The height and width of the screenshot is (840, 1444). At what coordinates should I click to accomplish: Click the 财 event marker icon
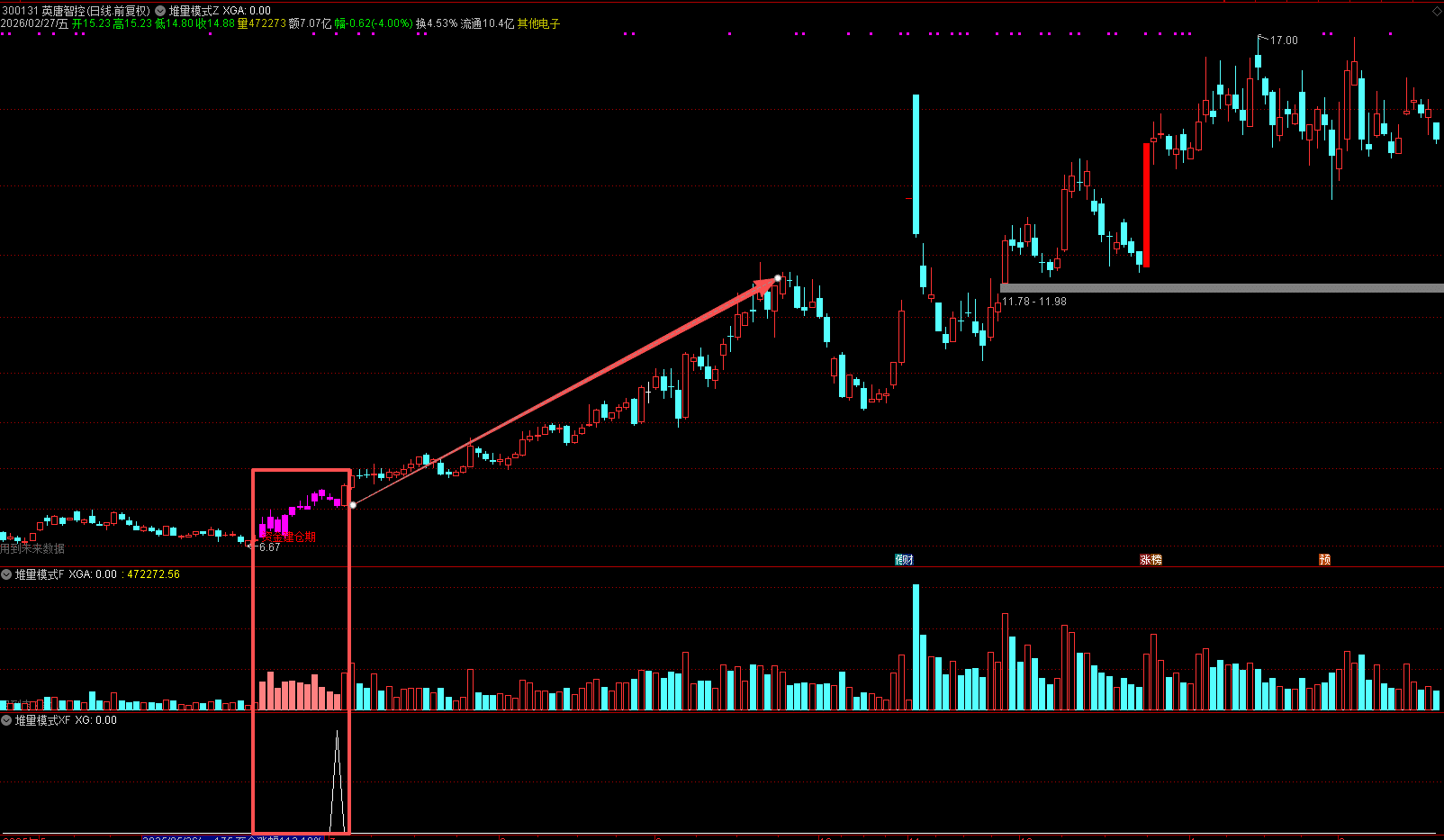click(905, 560)
